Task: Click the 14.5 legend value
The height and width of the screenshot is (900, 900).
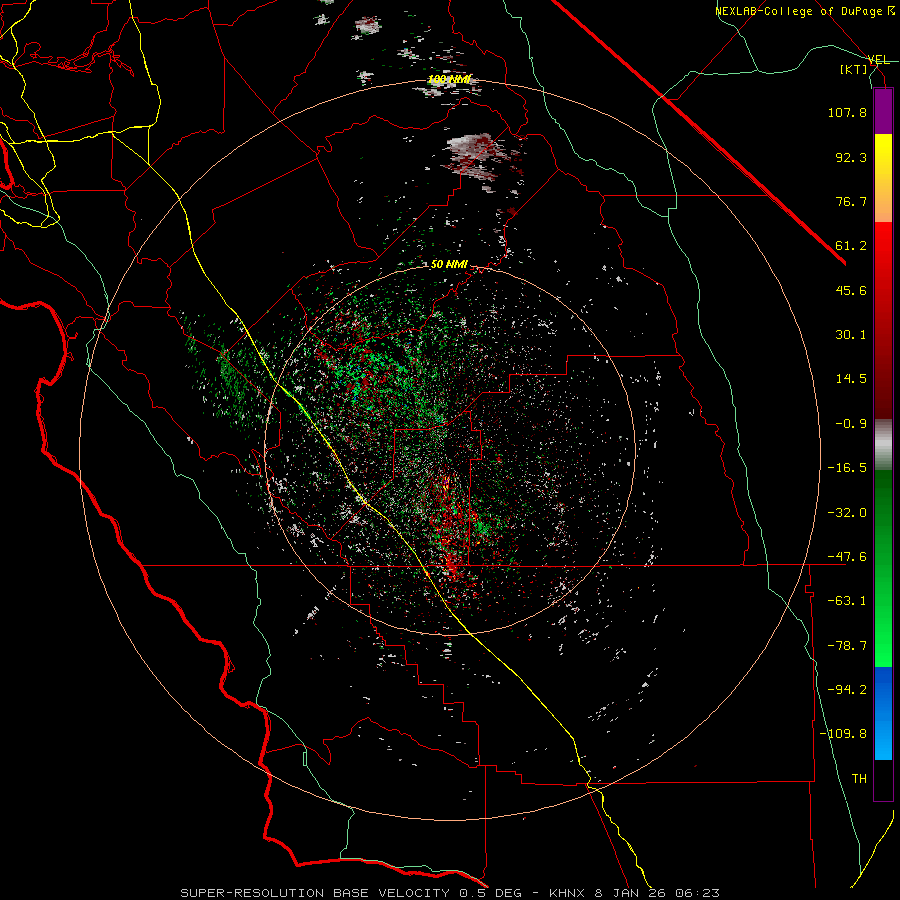Action: 851,379
